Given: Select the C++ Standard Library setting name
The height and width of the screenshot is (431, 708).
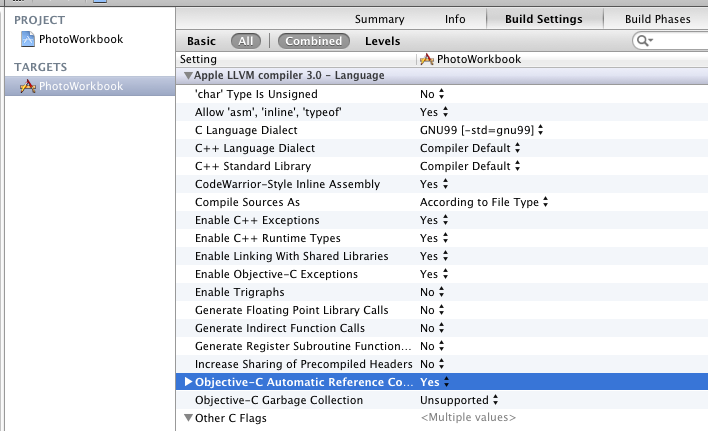Looking at the screenshot, I should click(x=253, y=166).
